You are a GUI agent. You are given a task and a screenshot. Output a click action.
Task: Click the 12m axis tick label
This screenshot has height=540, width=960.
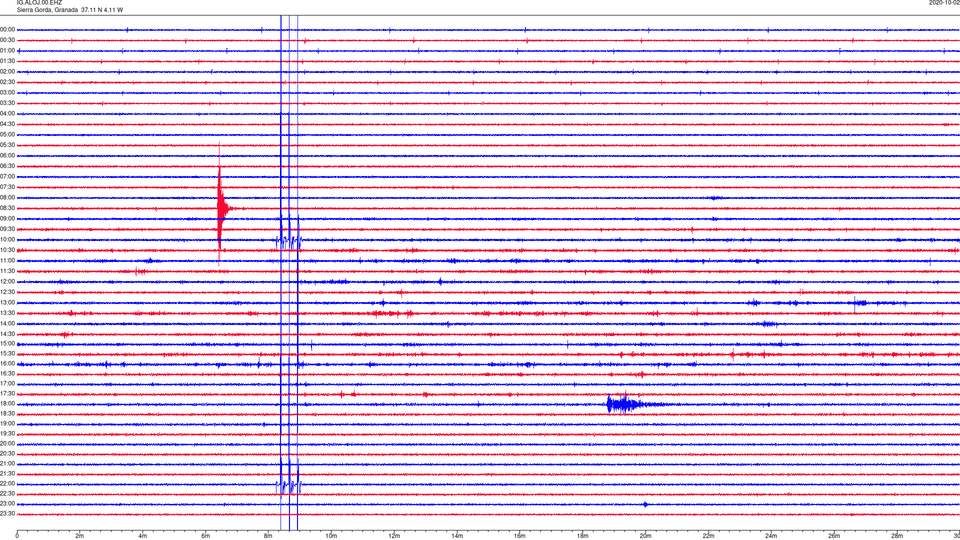click(x=394, y=536)
